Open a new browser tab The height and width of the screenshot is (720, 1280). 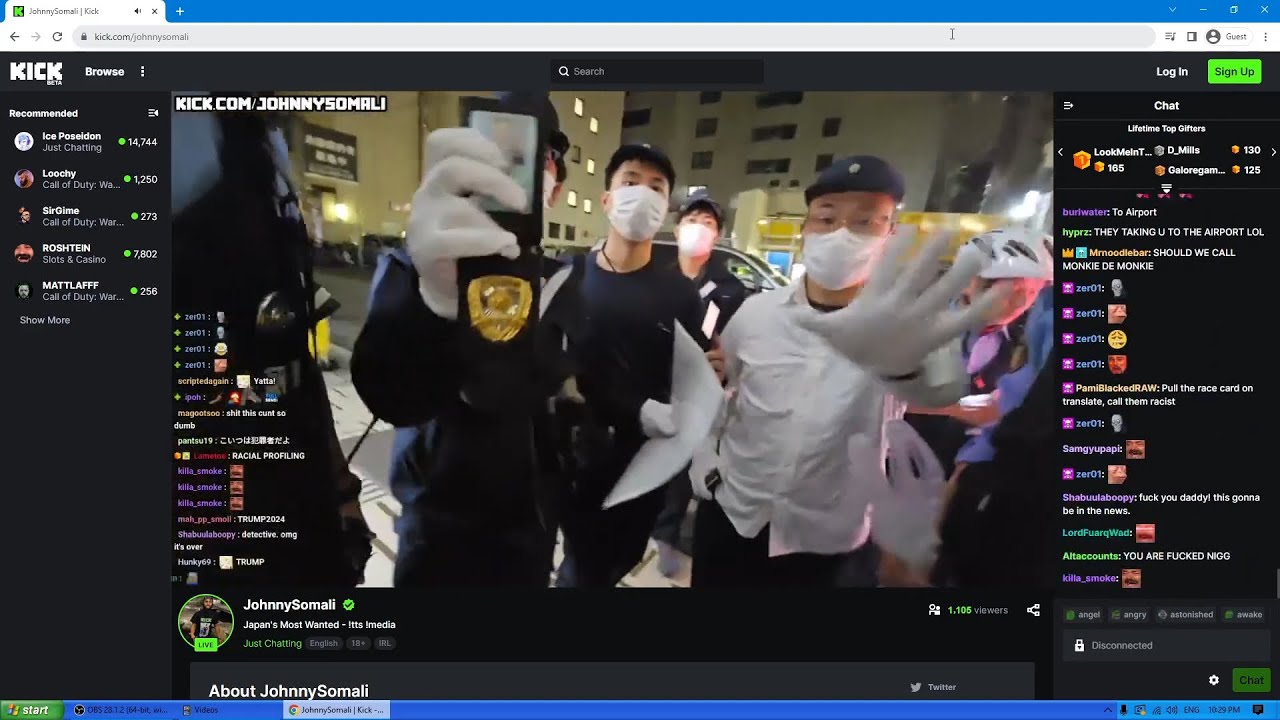pyautogui.click(x=180, y=11)
